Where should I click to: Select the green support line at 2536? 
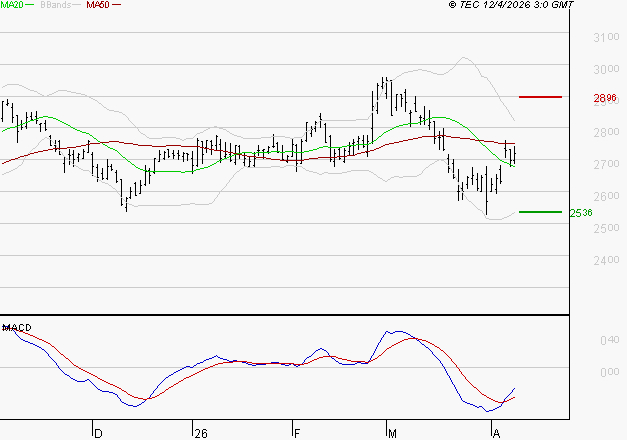pyautogui.click(x=541, y=212)
